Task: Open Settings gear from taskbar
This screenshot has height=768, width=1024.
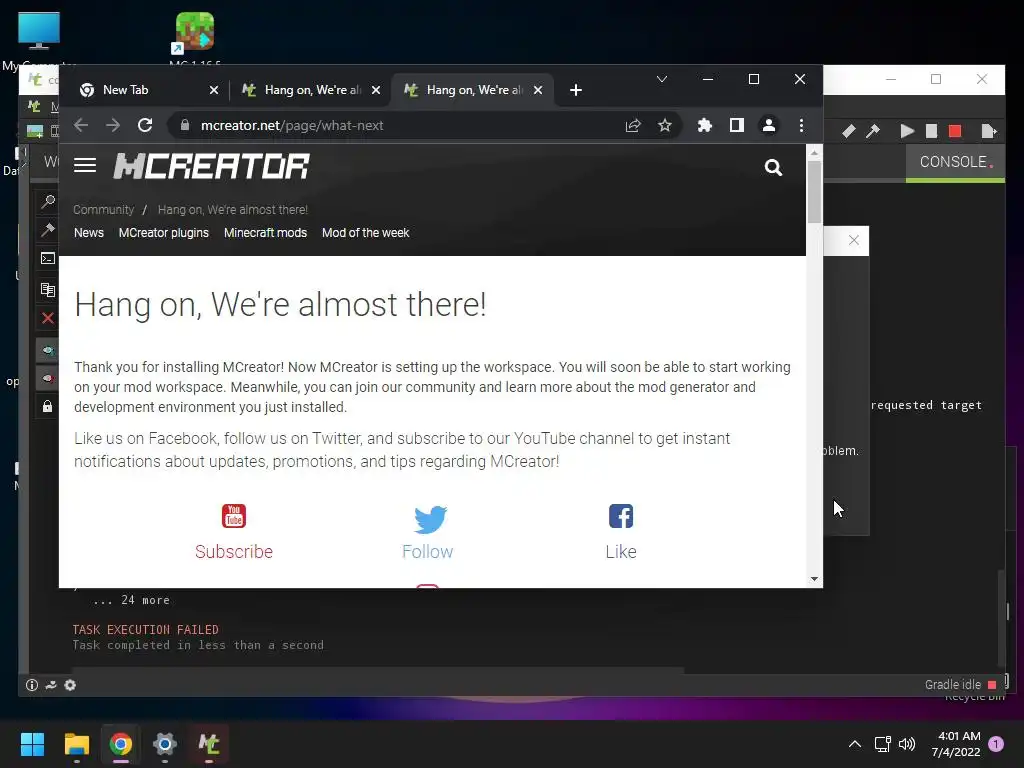Action: [x=165, y=744]
